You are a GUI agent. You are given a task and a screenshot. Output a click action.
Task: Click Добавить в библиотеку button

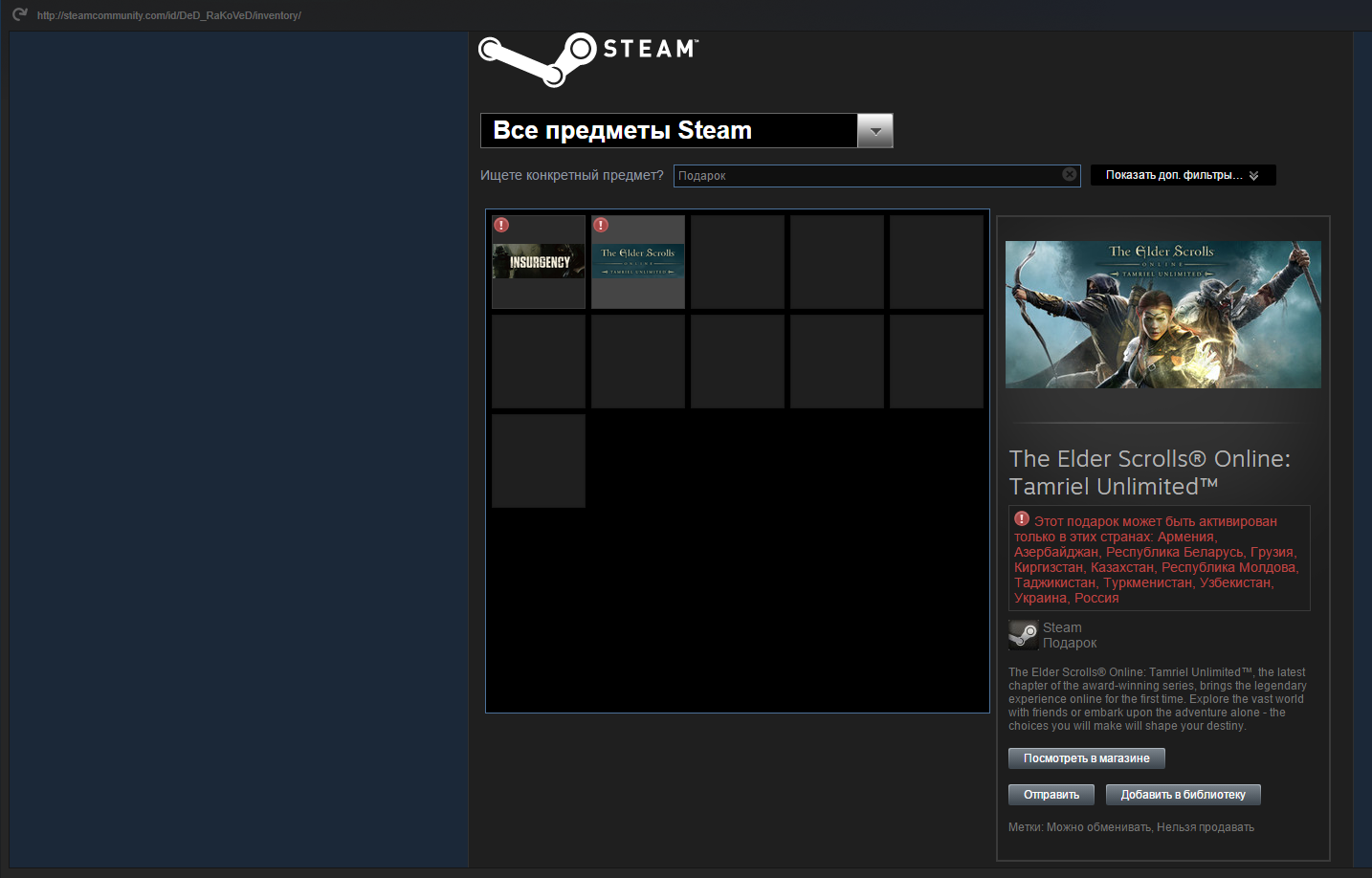(1183, 795)
